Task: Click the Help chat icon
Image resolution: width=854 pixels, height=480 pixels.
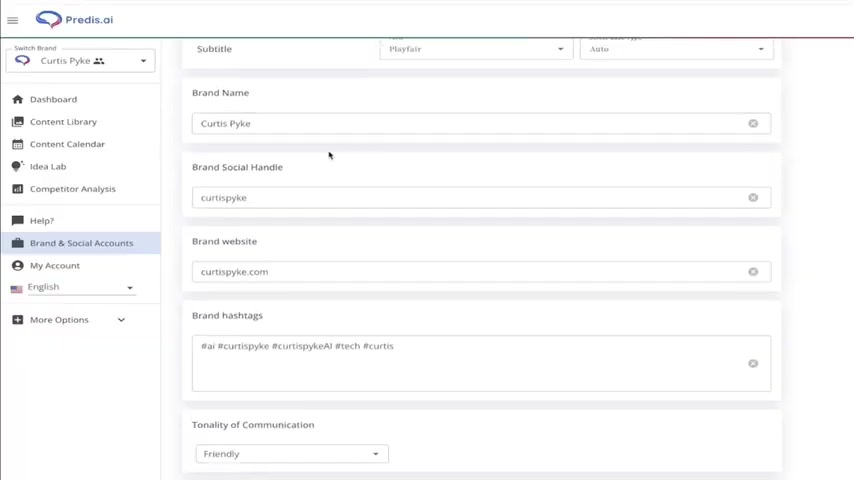Action: (x=17, y=221)
